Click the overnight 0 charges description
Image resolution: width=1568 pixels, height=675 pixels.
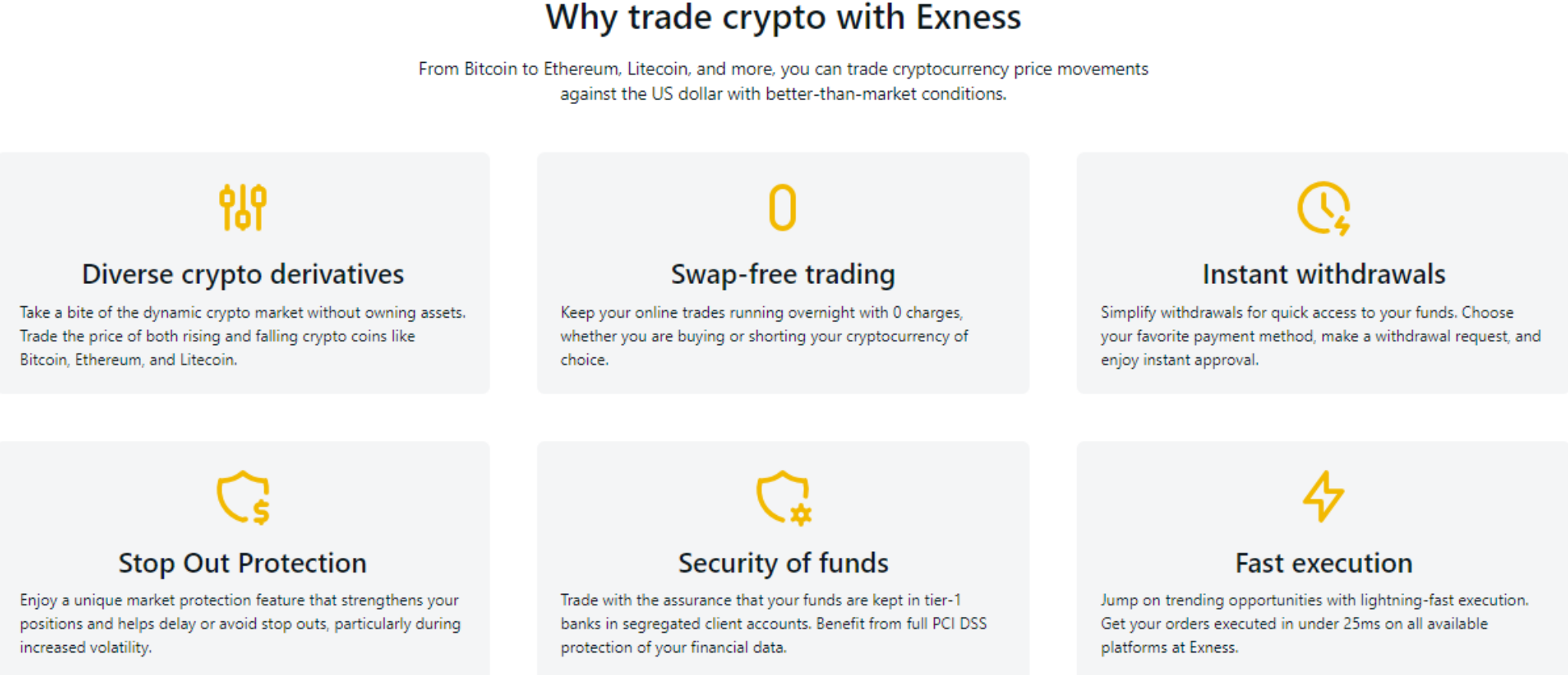pos(764,336)
